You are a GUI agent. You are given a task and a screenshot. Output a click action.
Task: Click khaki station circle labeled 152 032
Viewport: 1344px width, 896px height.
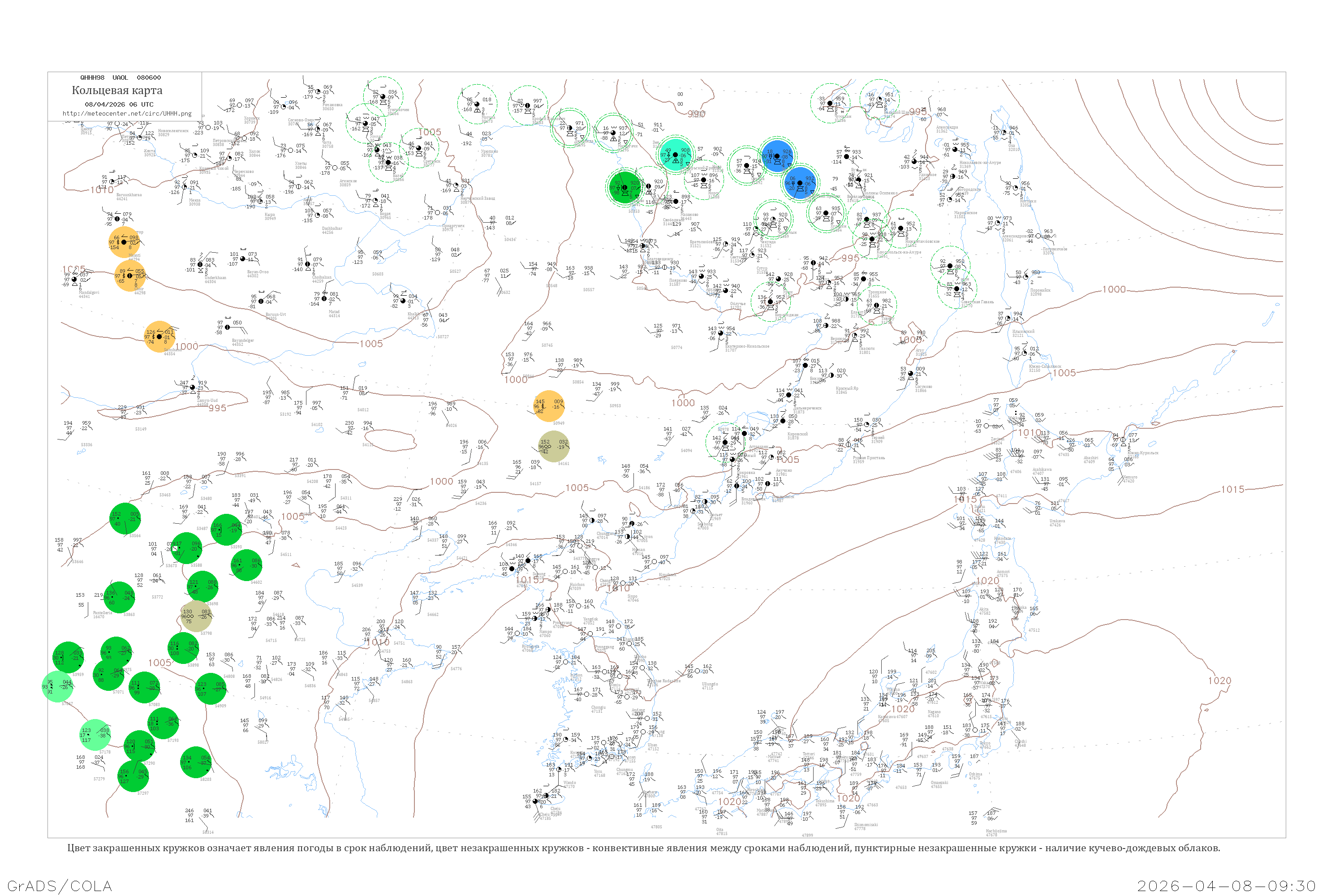[554, 446]
